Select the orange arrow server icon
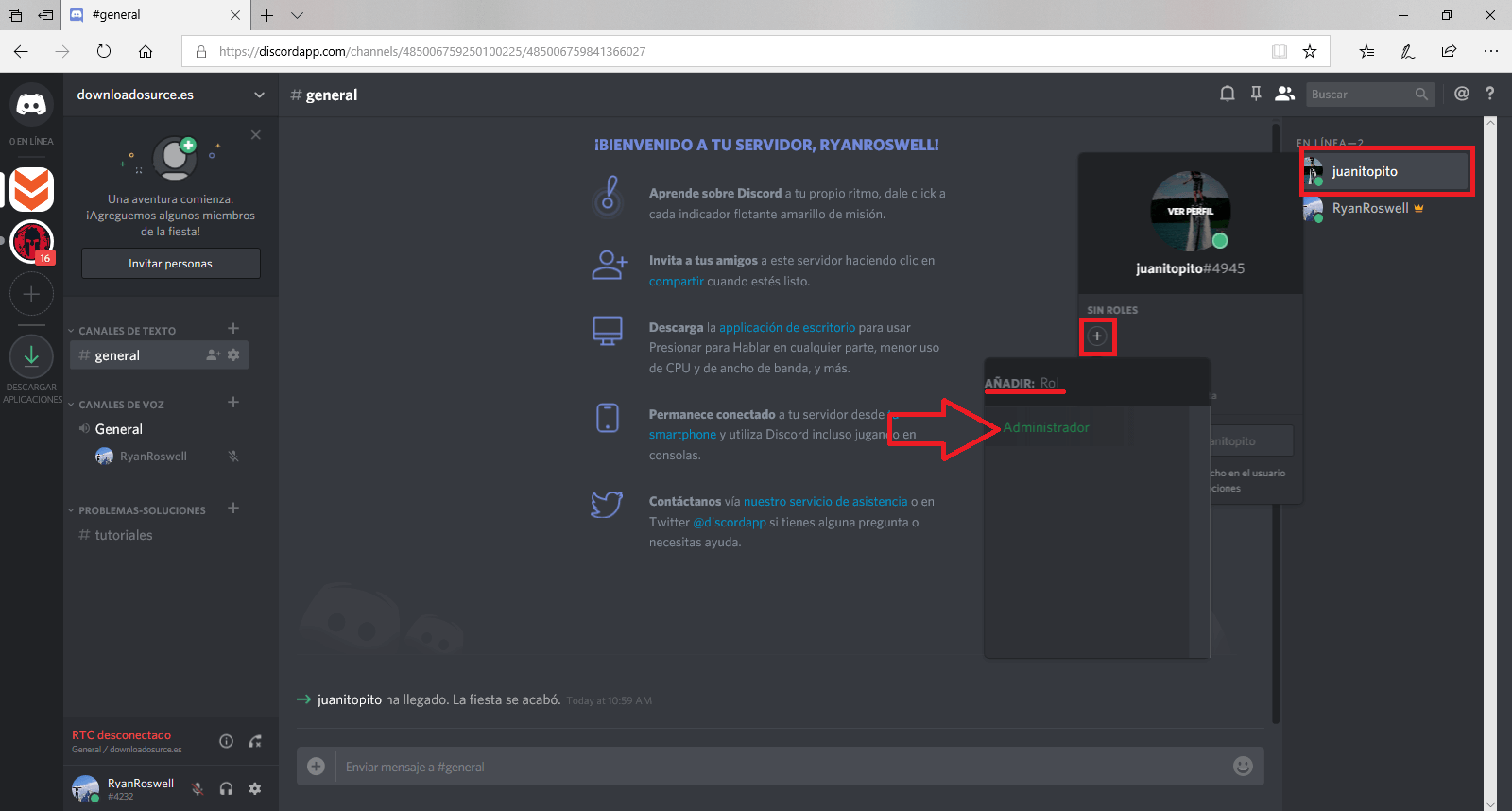Image resolution: width=1512 pixels, height=811 pixels. (31, 190)
